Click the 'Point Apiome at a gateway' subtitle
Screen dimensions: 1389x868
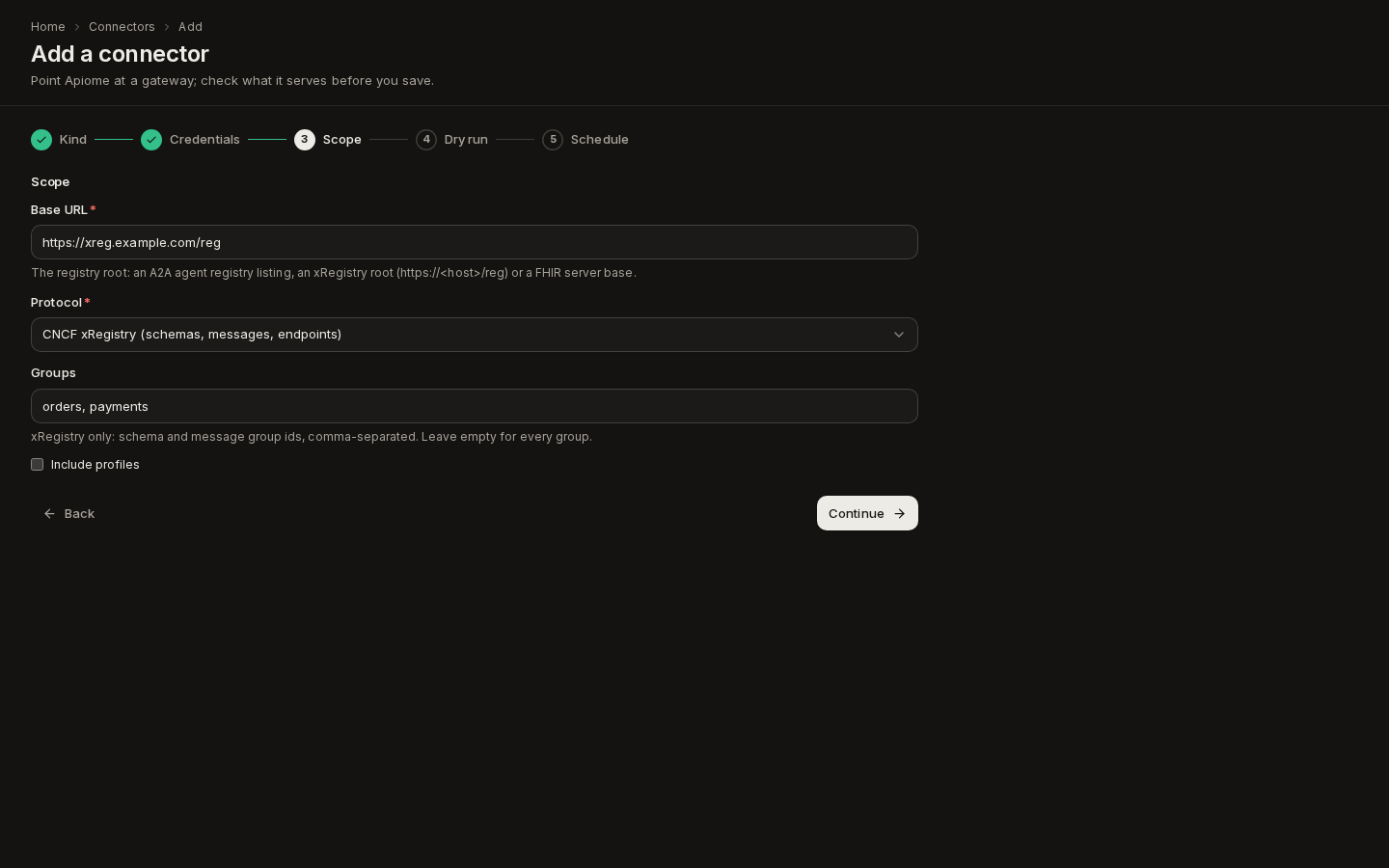click(x=232, y=81)
